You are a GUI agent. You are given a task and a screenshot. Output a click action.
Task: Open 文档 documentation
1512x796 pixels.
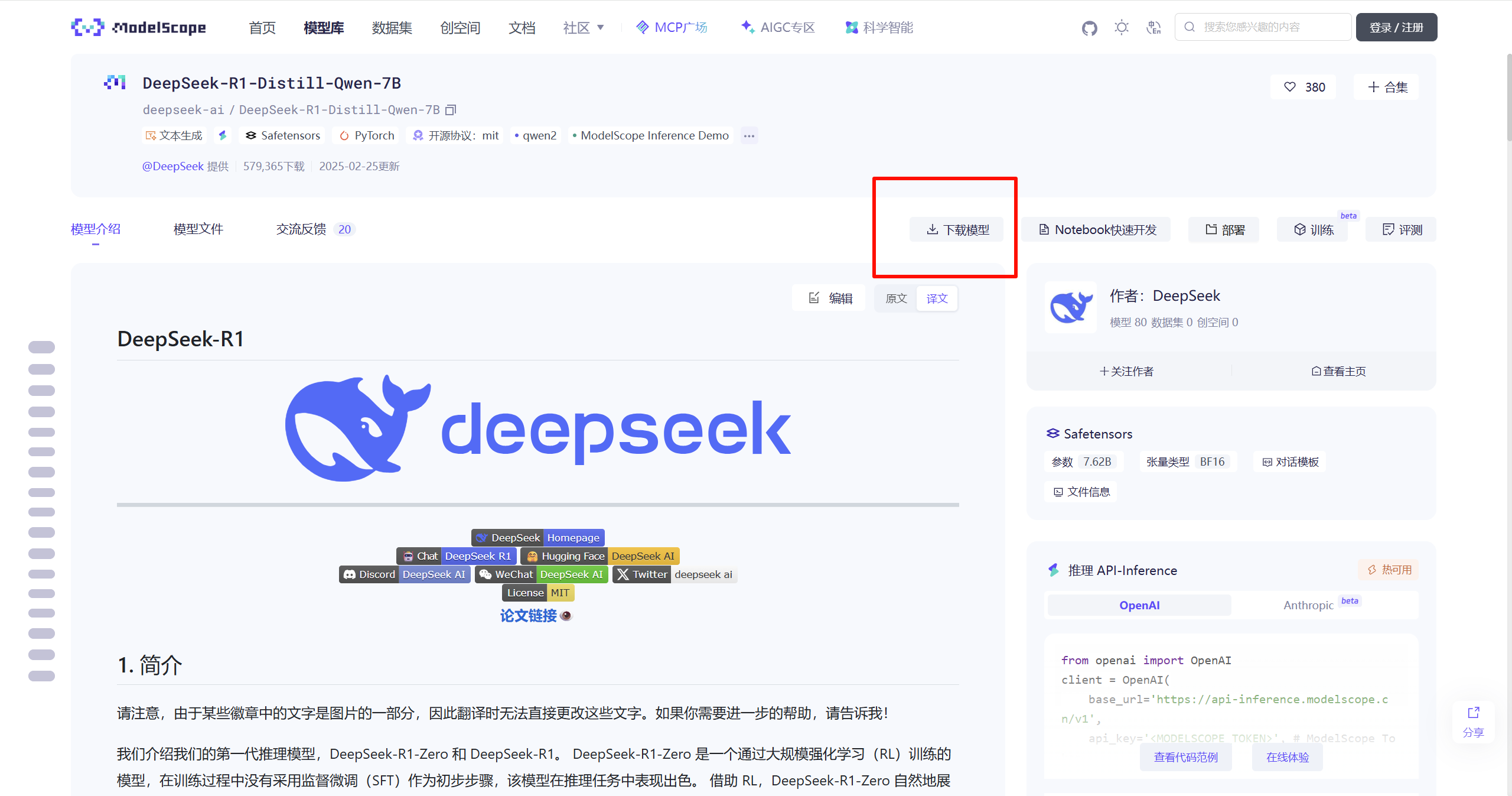coord(522,27)
